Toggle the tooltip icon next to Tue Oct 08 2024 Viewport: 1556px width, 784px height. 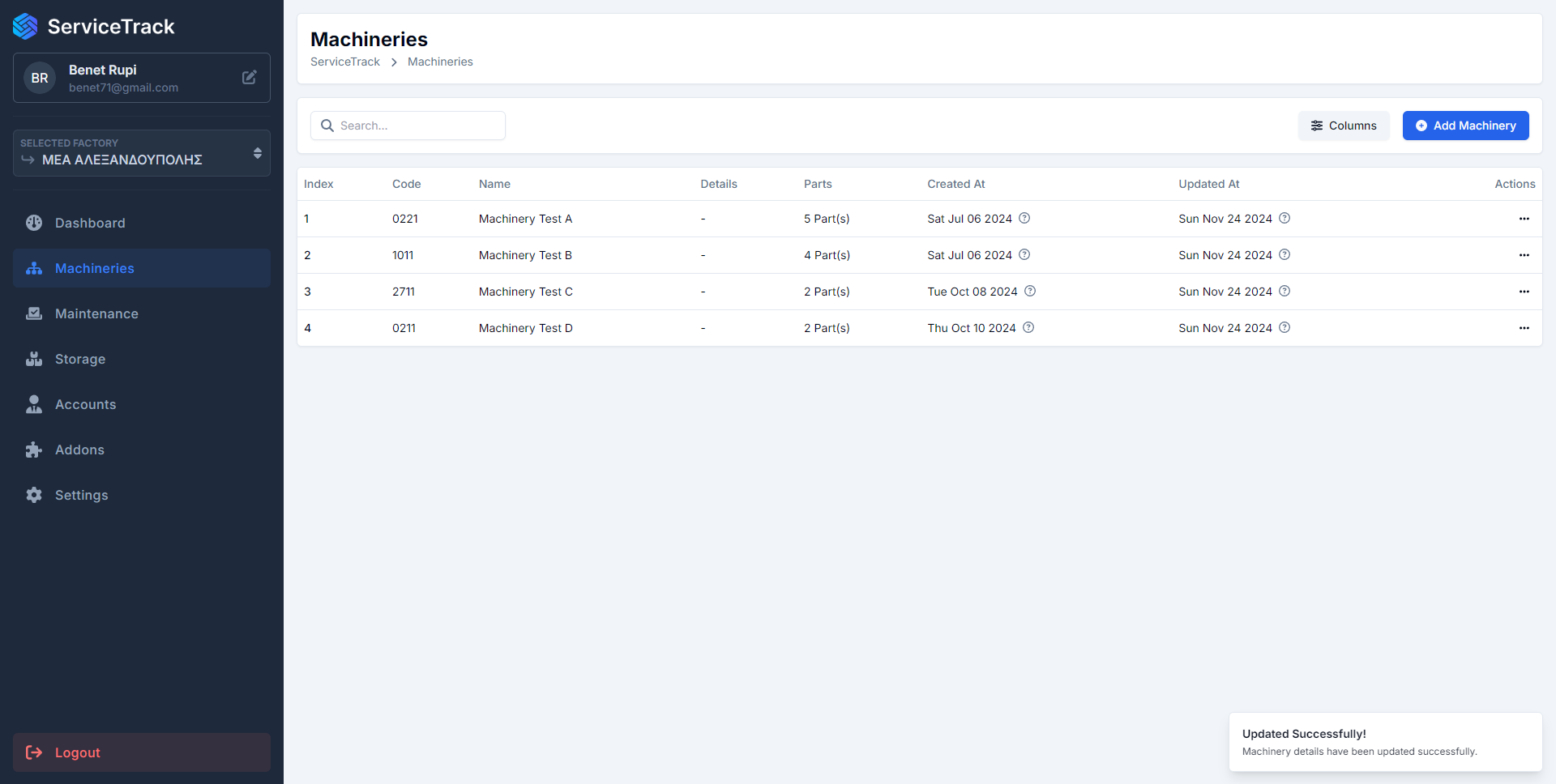point(1030,291)
